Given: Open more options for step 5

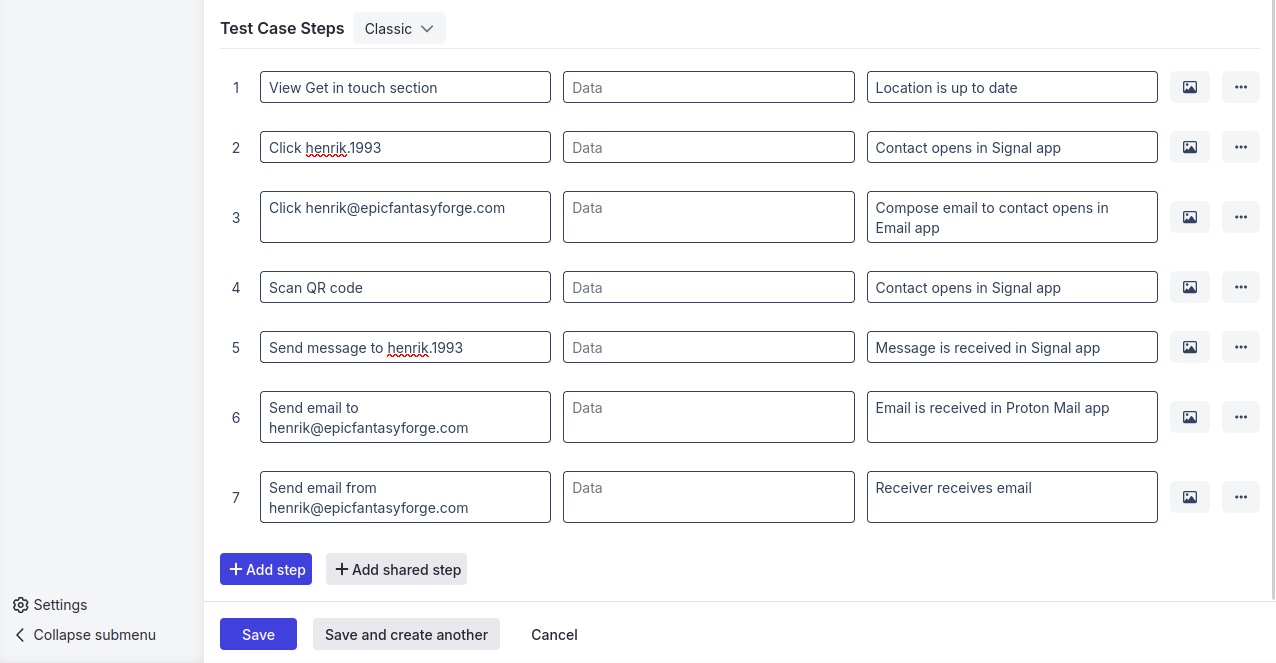Looking at the screenshot, I should click(x=1241, y=347).
